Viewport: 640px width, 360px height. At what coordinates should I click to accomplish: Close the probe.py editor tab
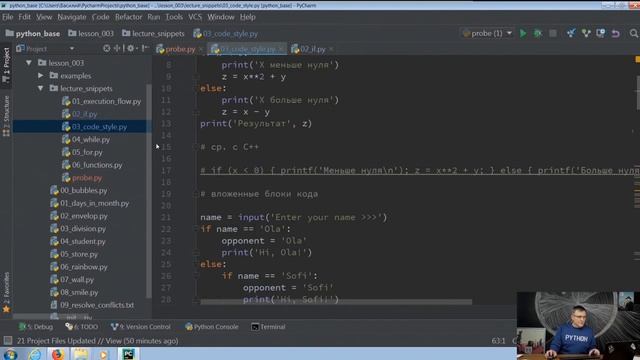(x=201, y=49)
